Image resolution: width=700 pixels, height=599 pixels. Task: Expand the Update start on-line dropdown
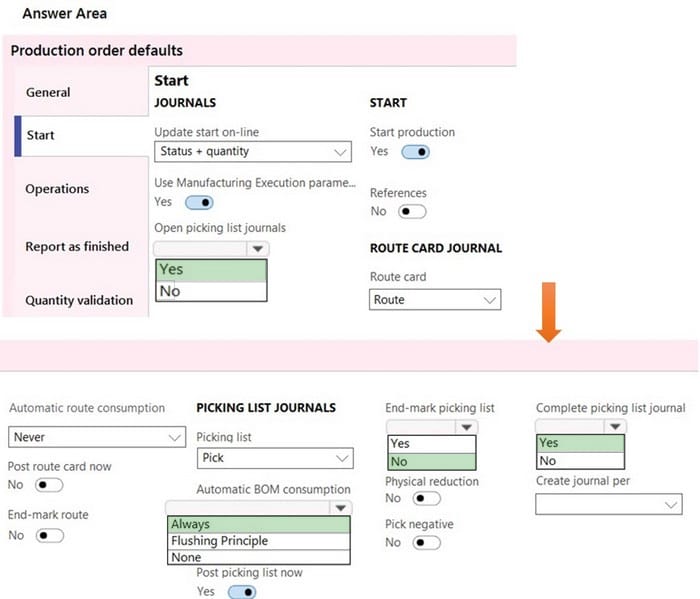point(253,152)
